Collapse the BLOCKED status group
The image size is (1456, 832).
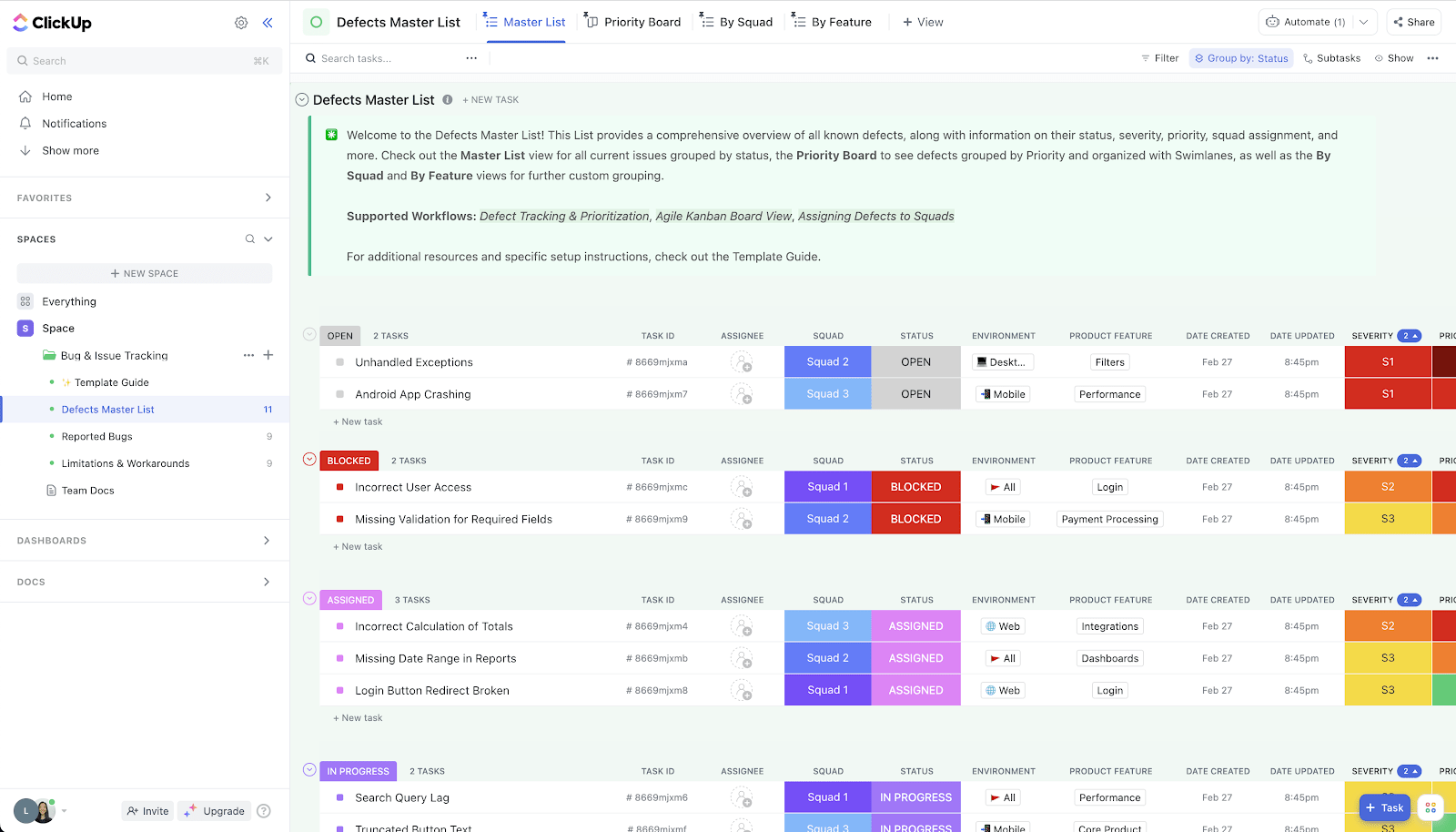[309, 460]
